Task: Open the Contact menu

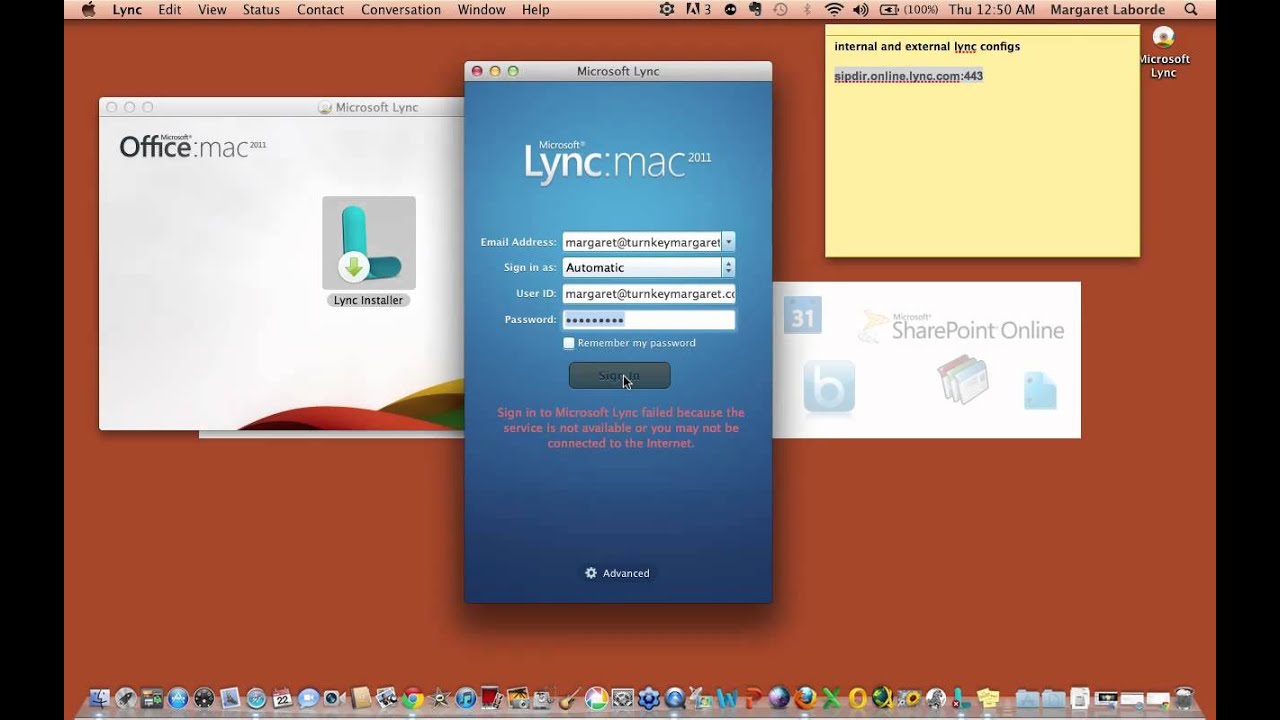Action: 320,10
